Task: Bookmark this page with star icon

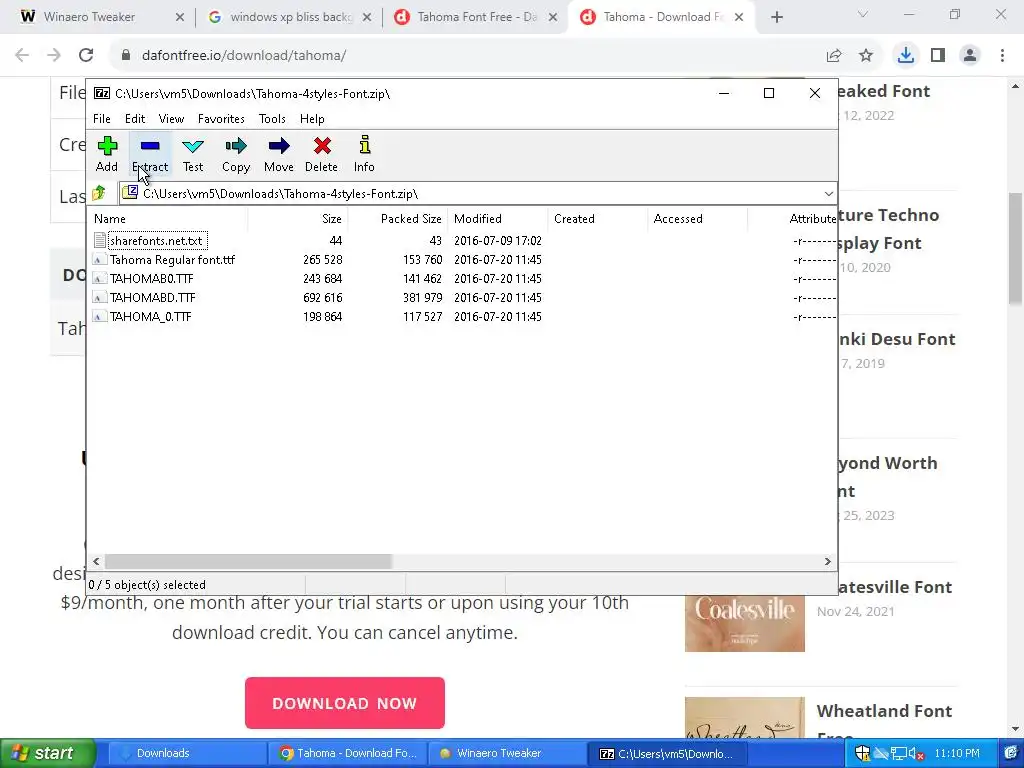Action: point(866,56)
